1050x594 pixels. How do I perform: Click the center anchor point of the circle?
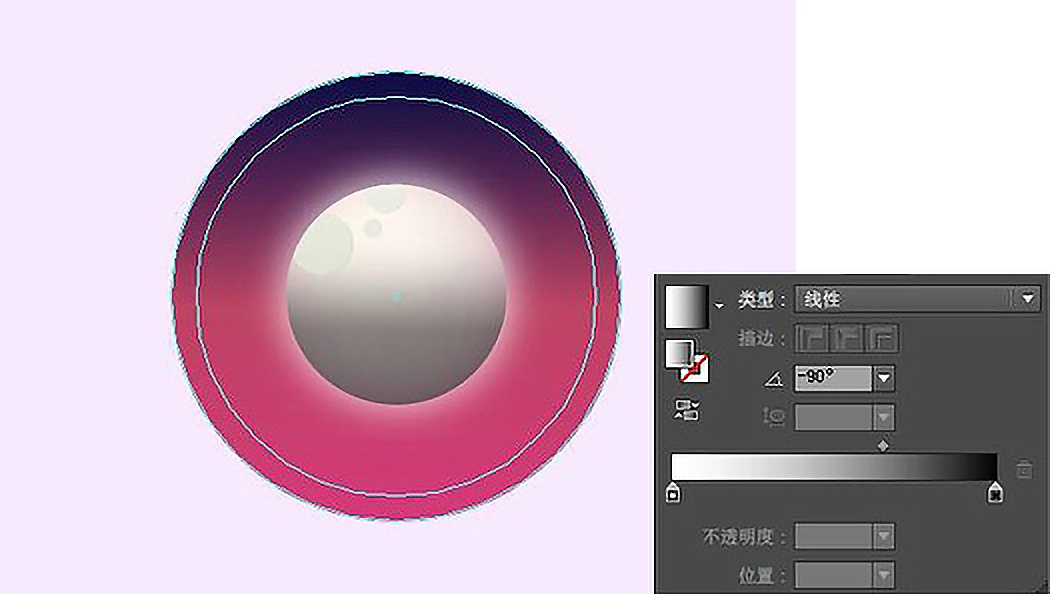(x=398, y=295)
